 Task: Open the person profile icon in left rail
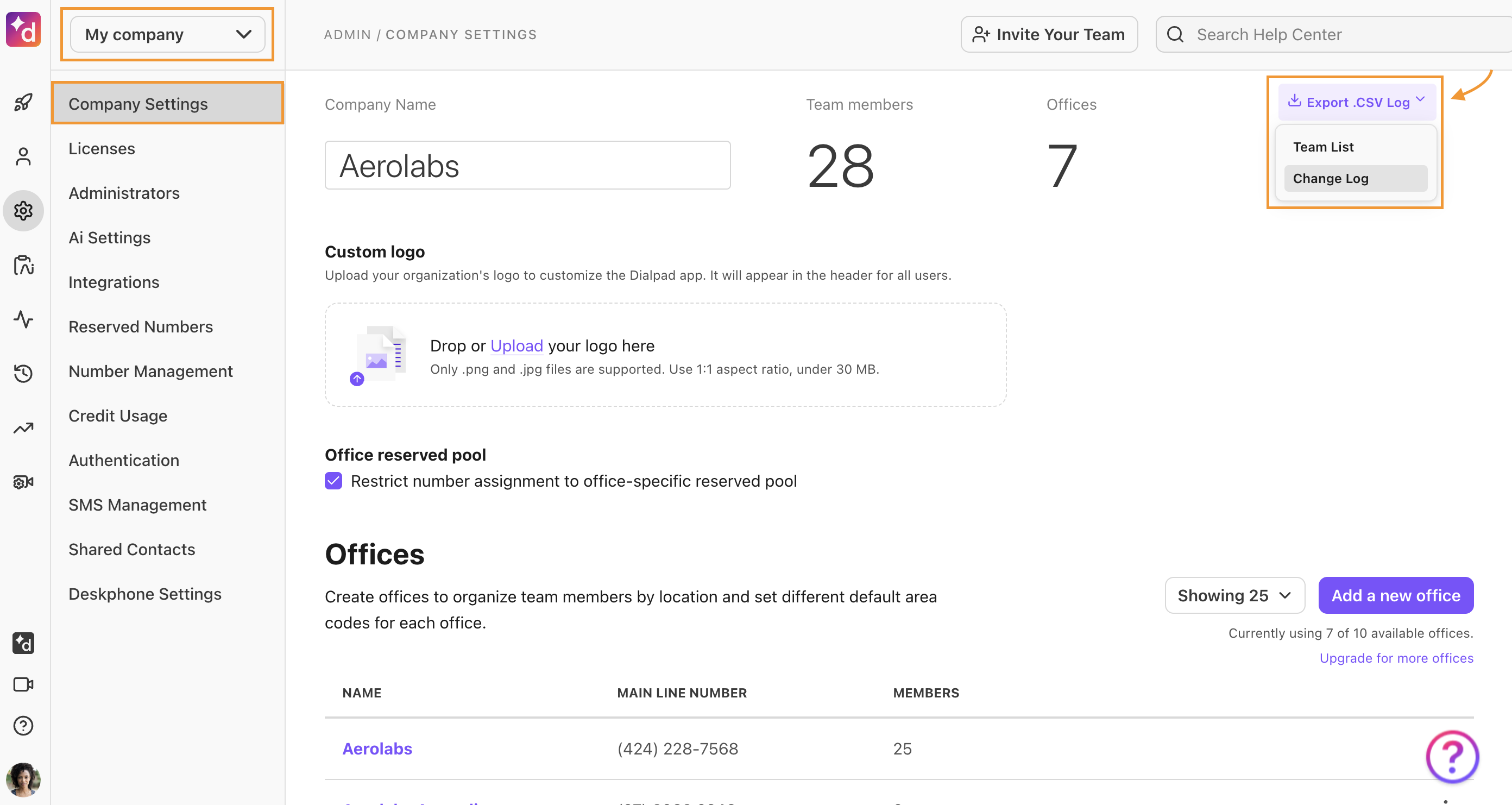[23, 156]
